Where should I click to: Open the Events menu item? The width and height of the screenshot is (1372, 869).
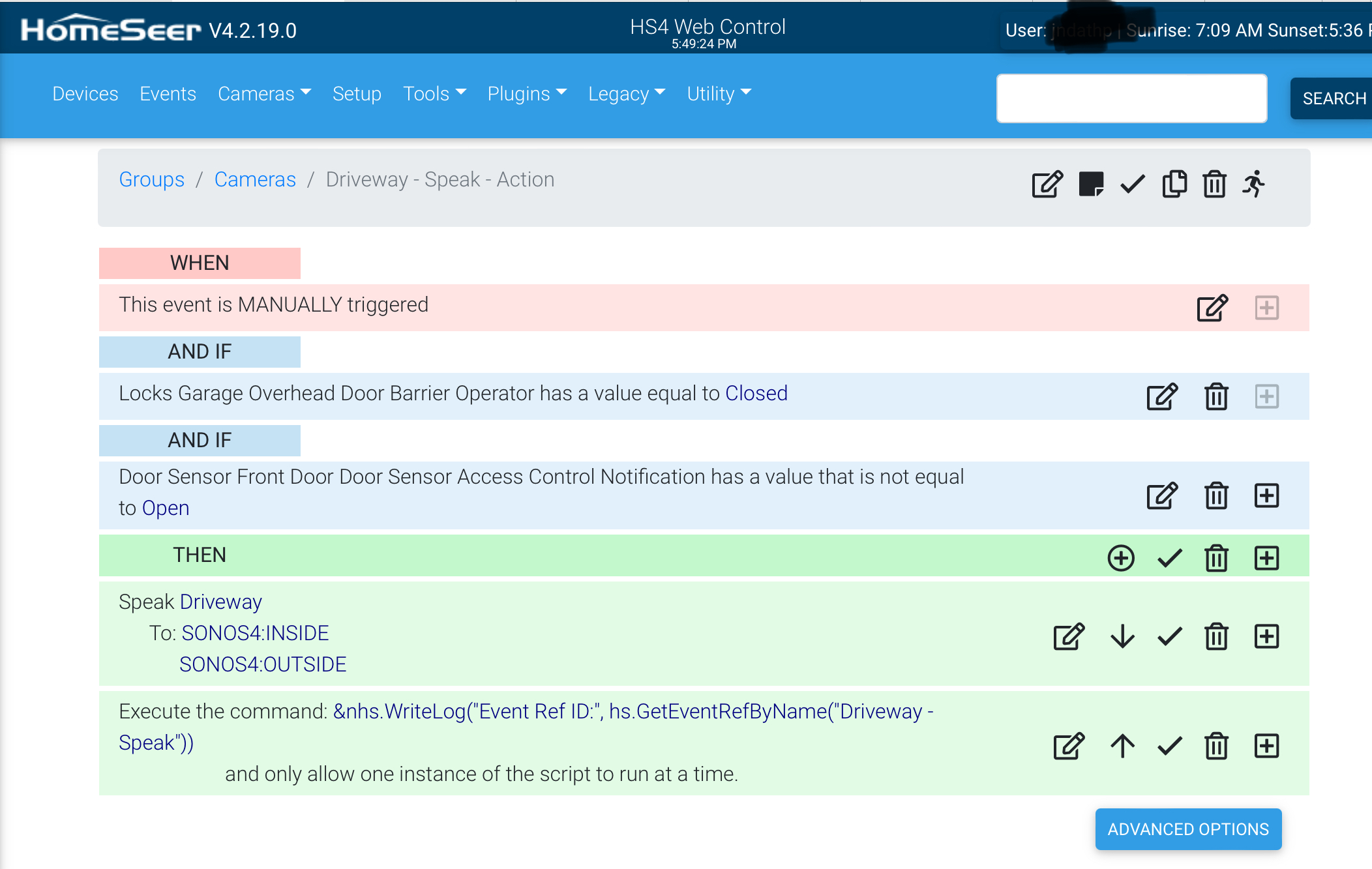168,94
